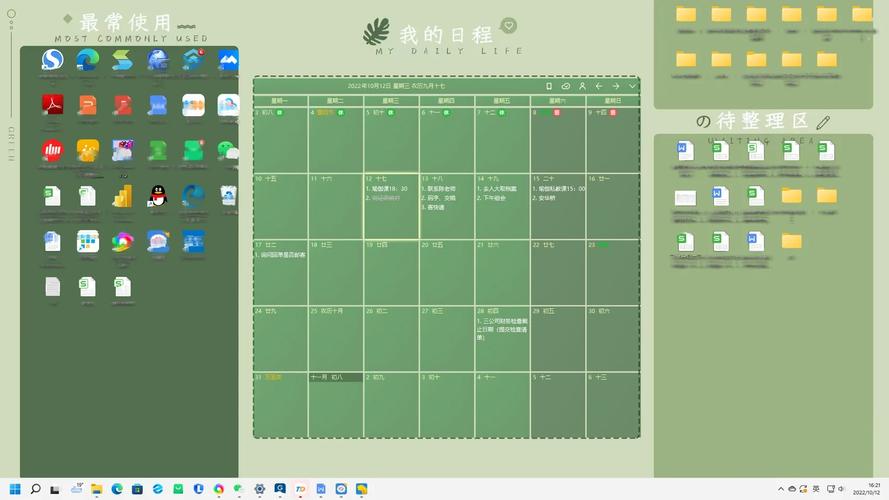The height and width of the screenshot is (500, 889).
Task: Open weather widget on taskbar
Action: click(x=77, y=488)
